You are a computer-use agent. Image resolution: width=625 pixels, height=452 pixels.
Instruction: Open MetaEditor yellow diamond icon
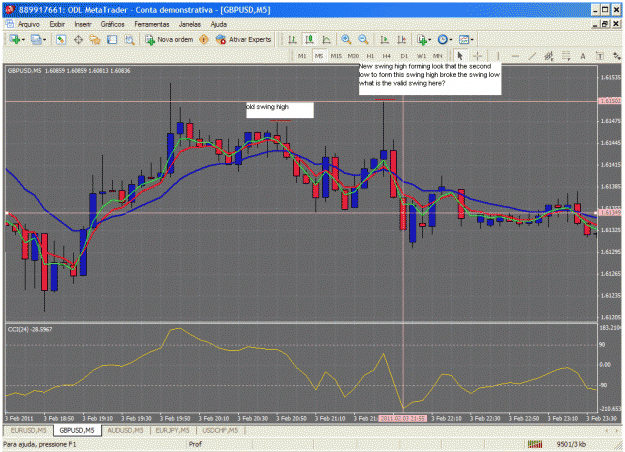pyautogui.click(x=204, y=39)
